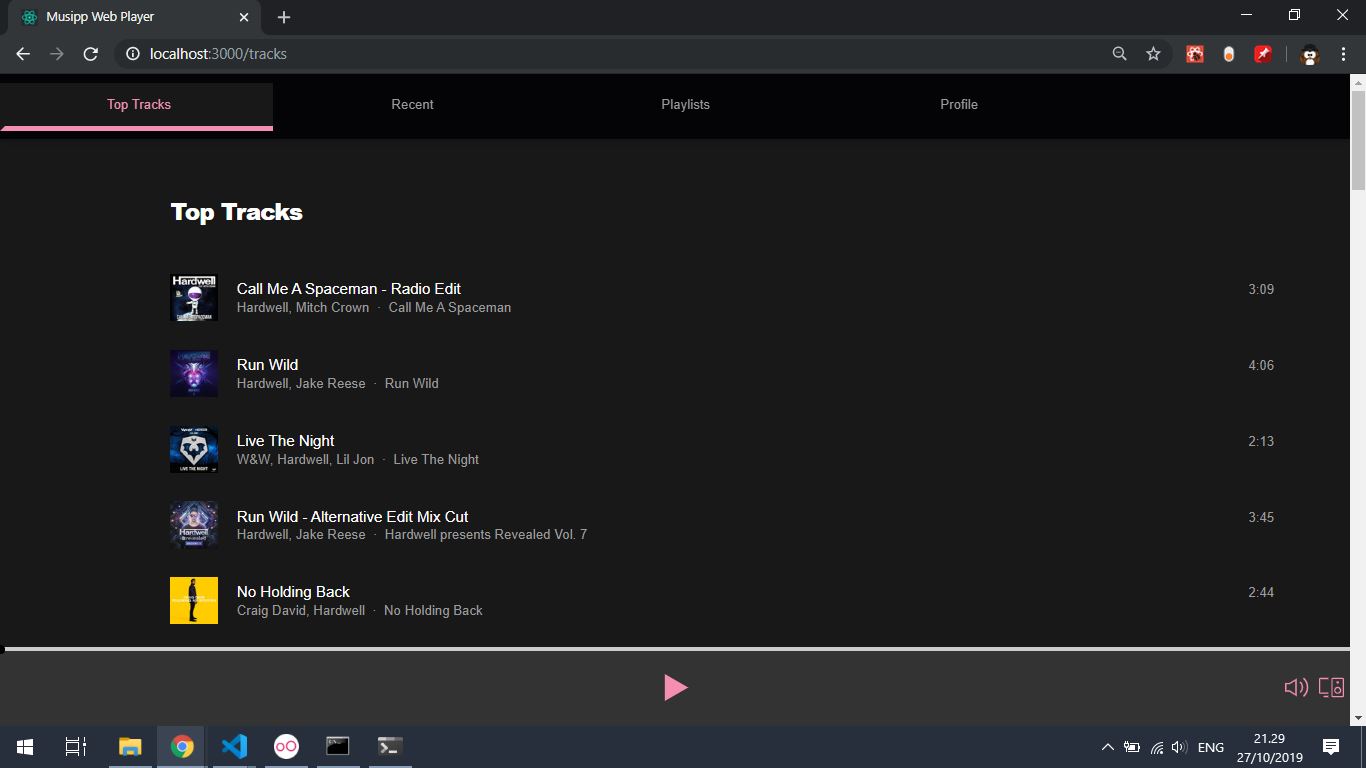
Task: Click artists Hardwell, Mitch Crown
Action: [x=303, y=307]
